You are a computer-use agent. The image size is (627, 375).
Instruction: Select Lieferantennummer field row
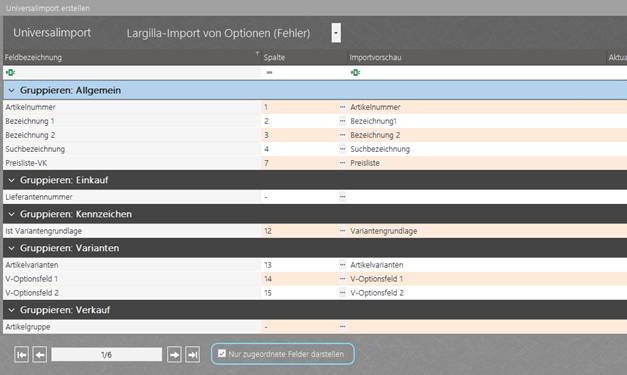click(x=315, y=197)
